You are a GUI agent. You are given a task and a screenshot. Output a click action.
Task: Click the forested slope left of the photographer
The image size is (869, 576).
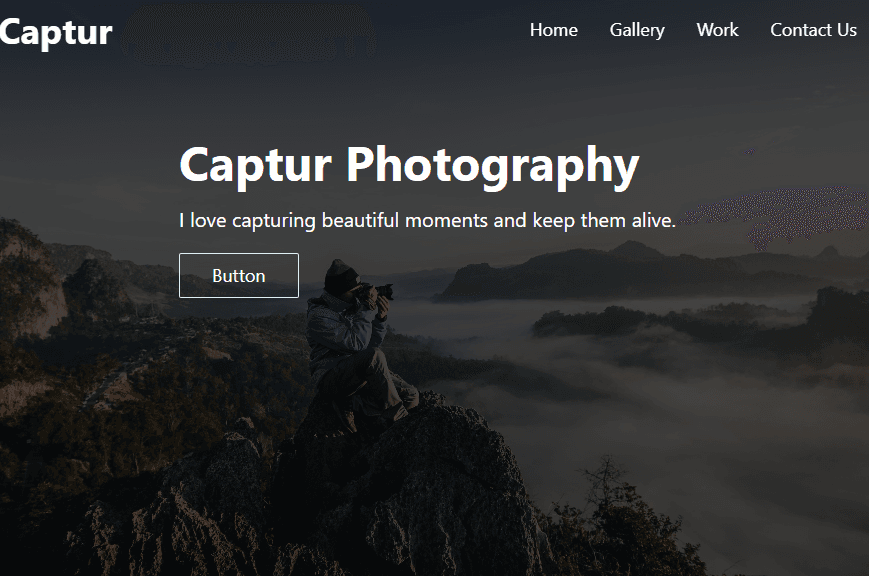pos(180,380)
